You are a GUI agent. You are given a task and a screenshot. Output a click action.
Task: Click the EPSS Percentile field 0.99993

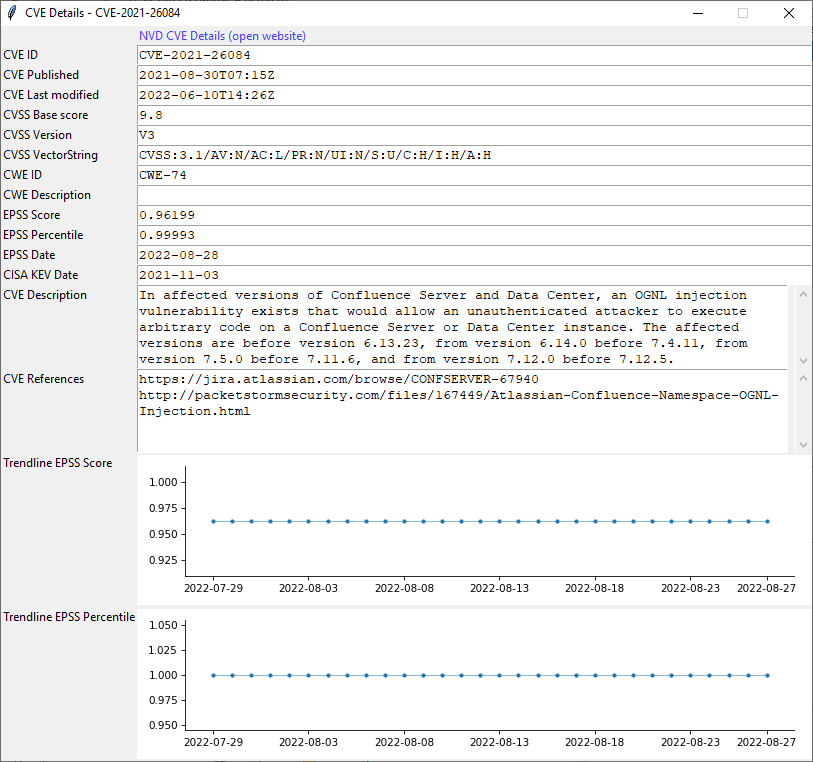pyautogui.click(x=474, y=235)
